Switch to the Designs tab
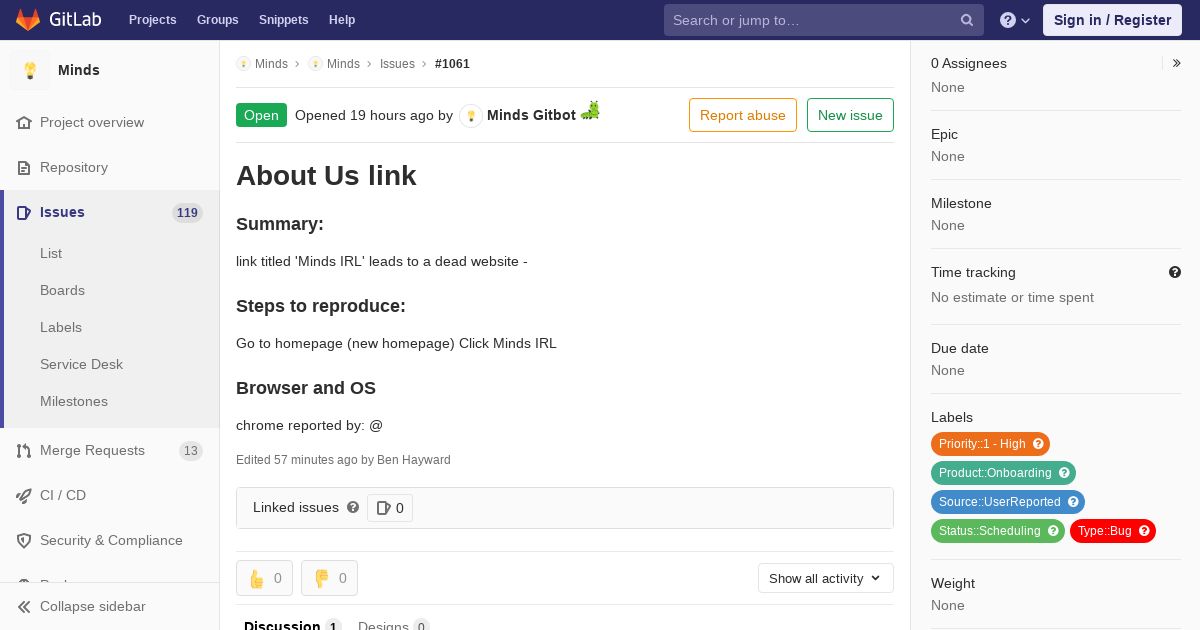Screen dimensions: 1200x630 394,625
